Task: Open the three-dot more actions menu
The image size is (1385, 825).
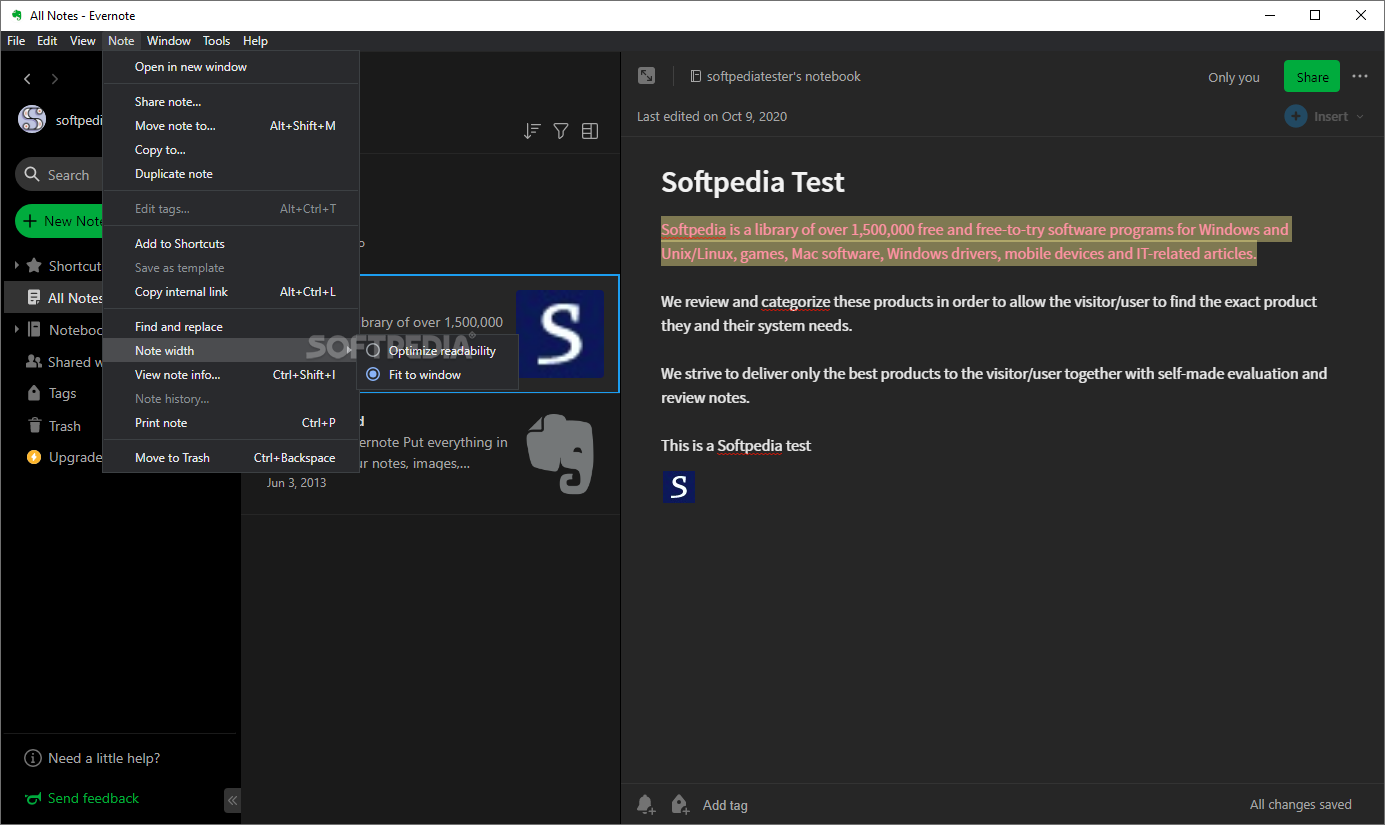Action: (1360, 76)
